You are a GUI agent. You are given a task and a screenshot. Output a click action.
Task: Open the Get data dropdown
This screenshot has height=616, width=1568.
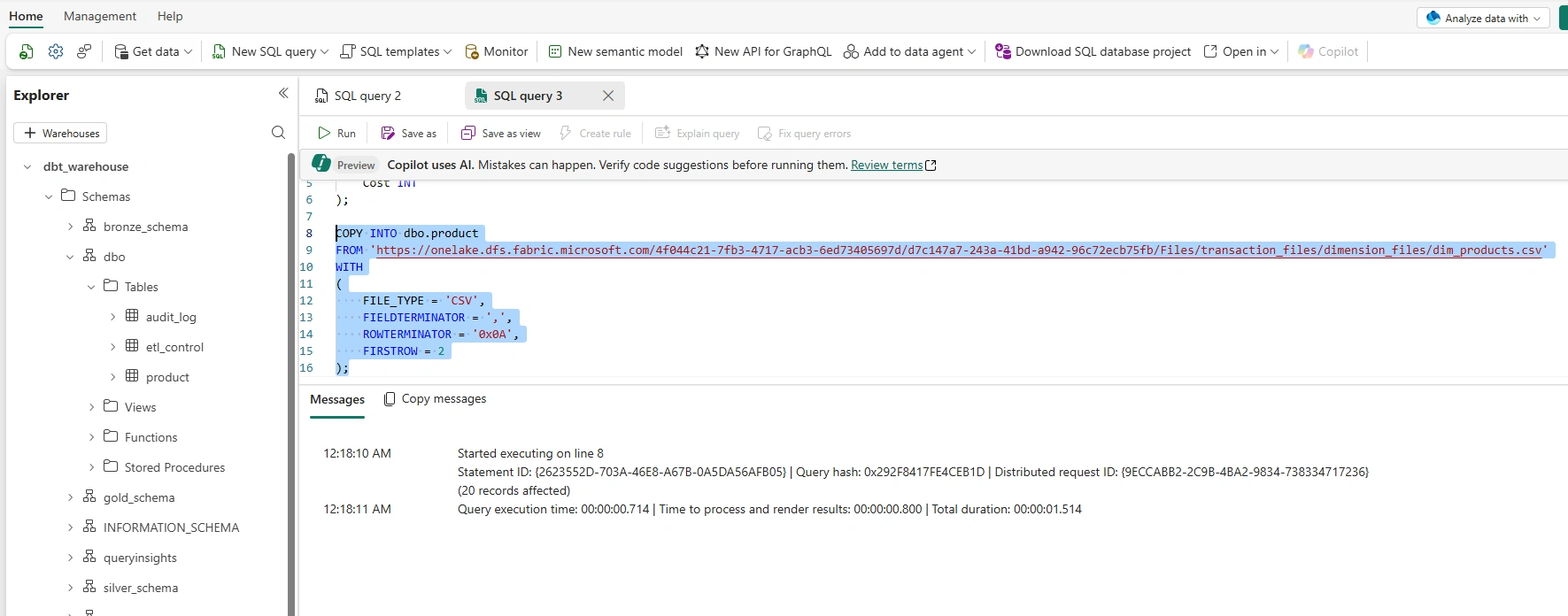(x=153, y=51)
